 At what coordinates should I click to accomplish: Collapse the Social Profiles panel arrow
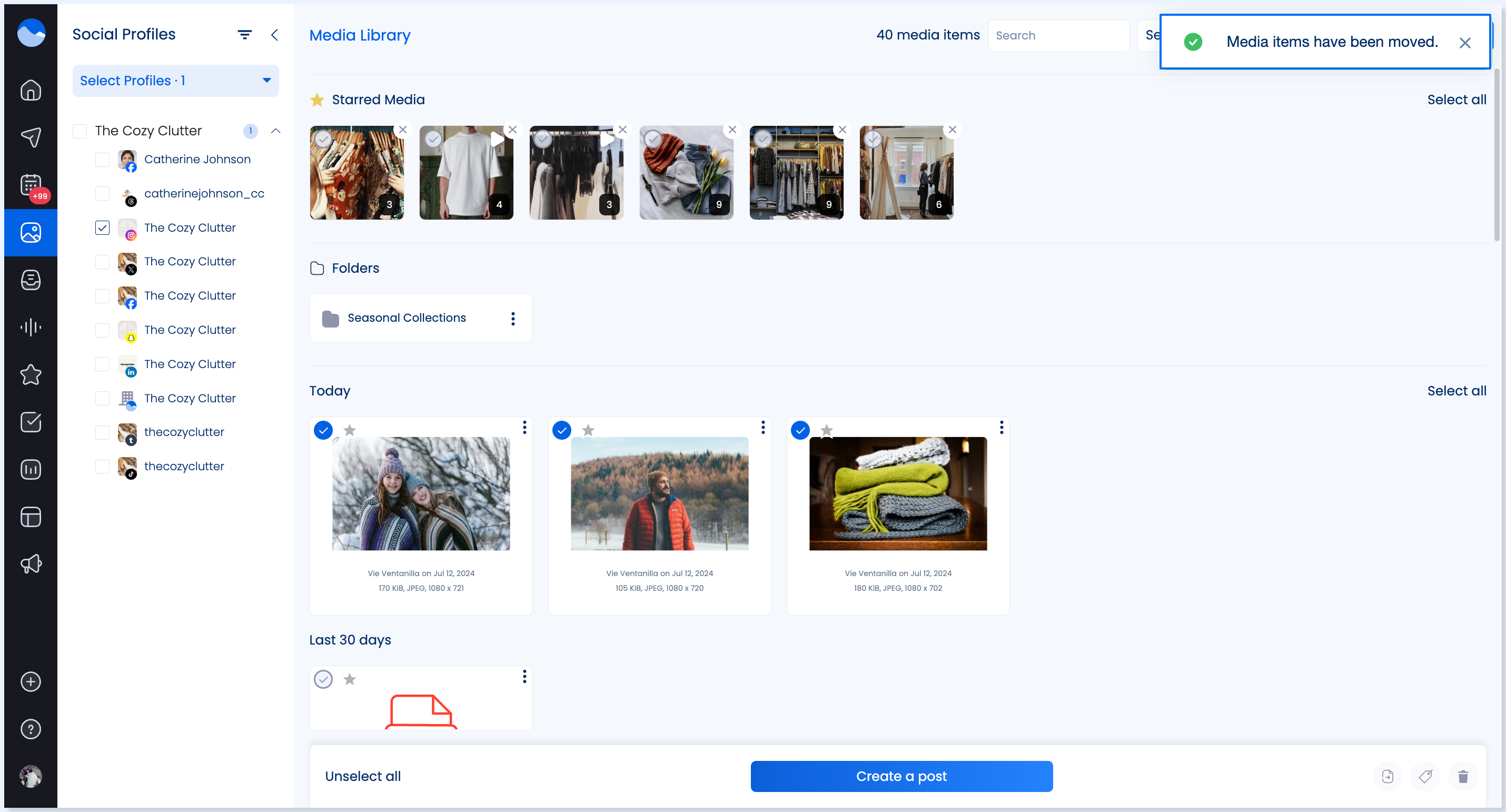[x=274, y=34]
